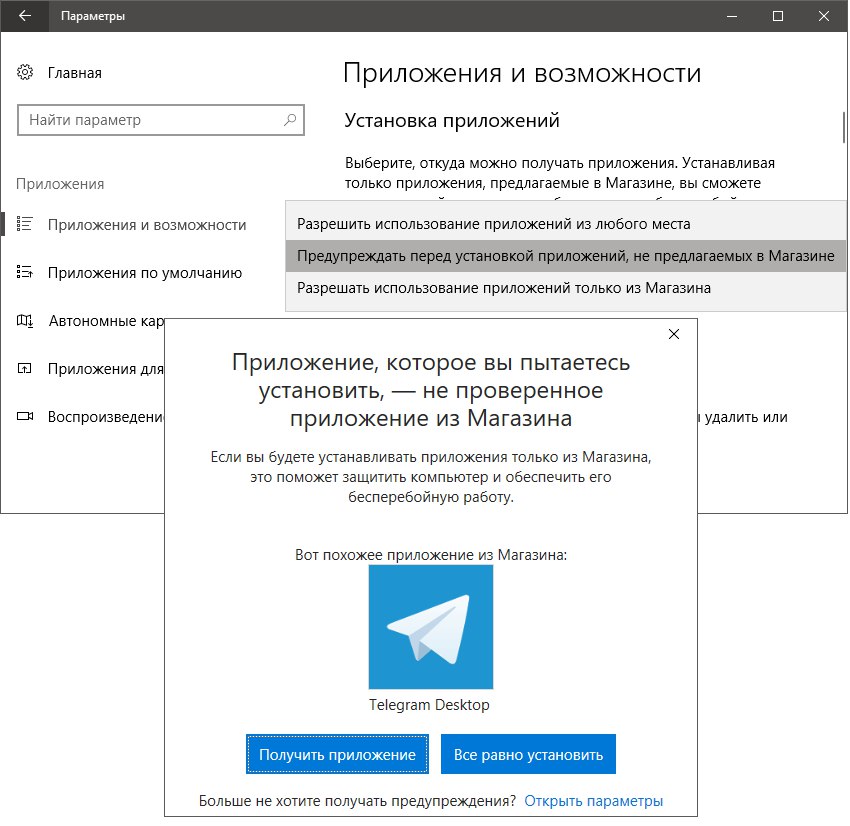
Task: Click the Telegram Desktop app thumbnail
Action: [431, 627]
